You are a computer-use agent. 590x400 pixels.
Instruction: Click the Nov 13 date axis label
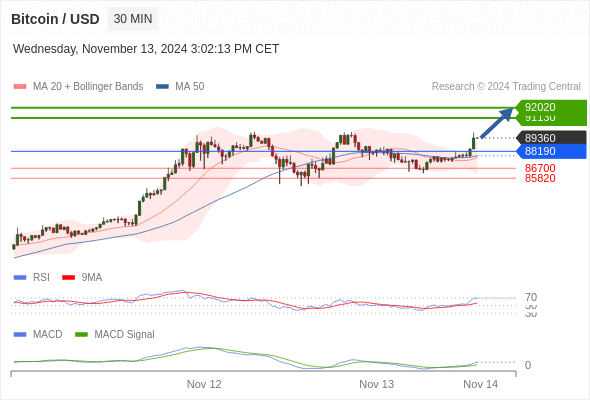(x=376, y=384)
